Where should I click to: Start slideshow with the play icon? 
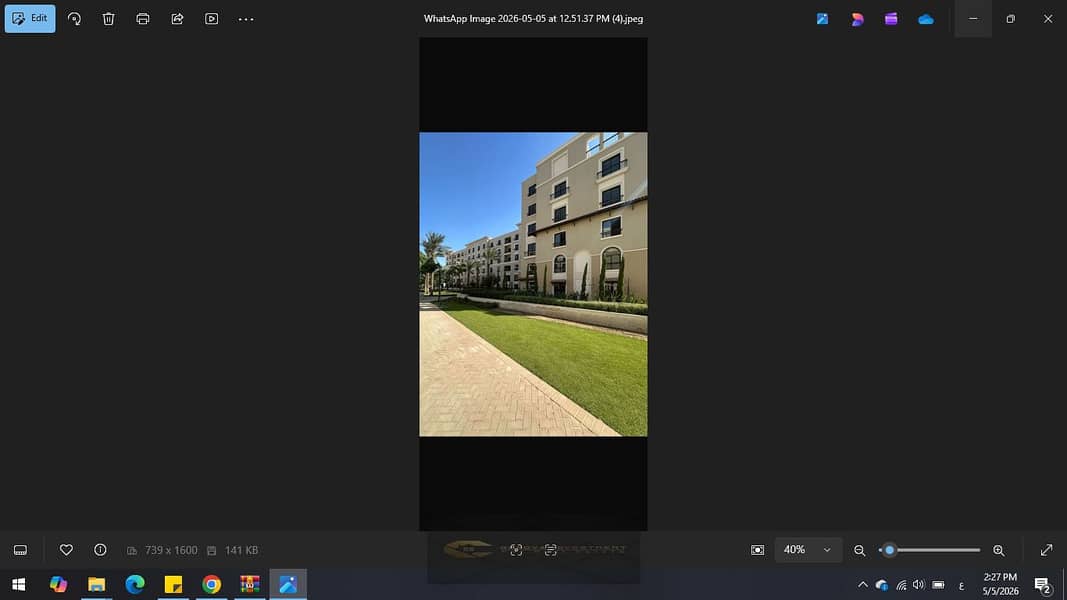pyautogui.click(x=212, y=19)
